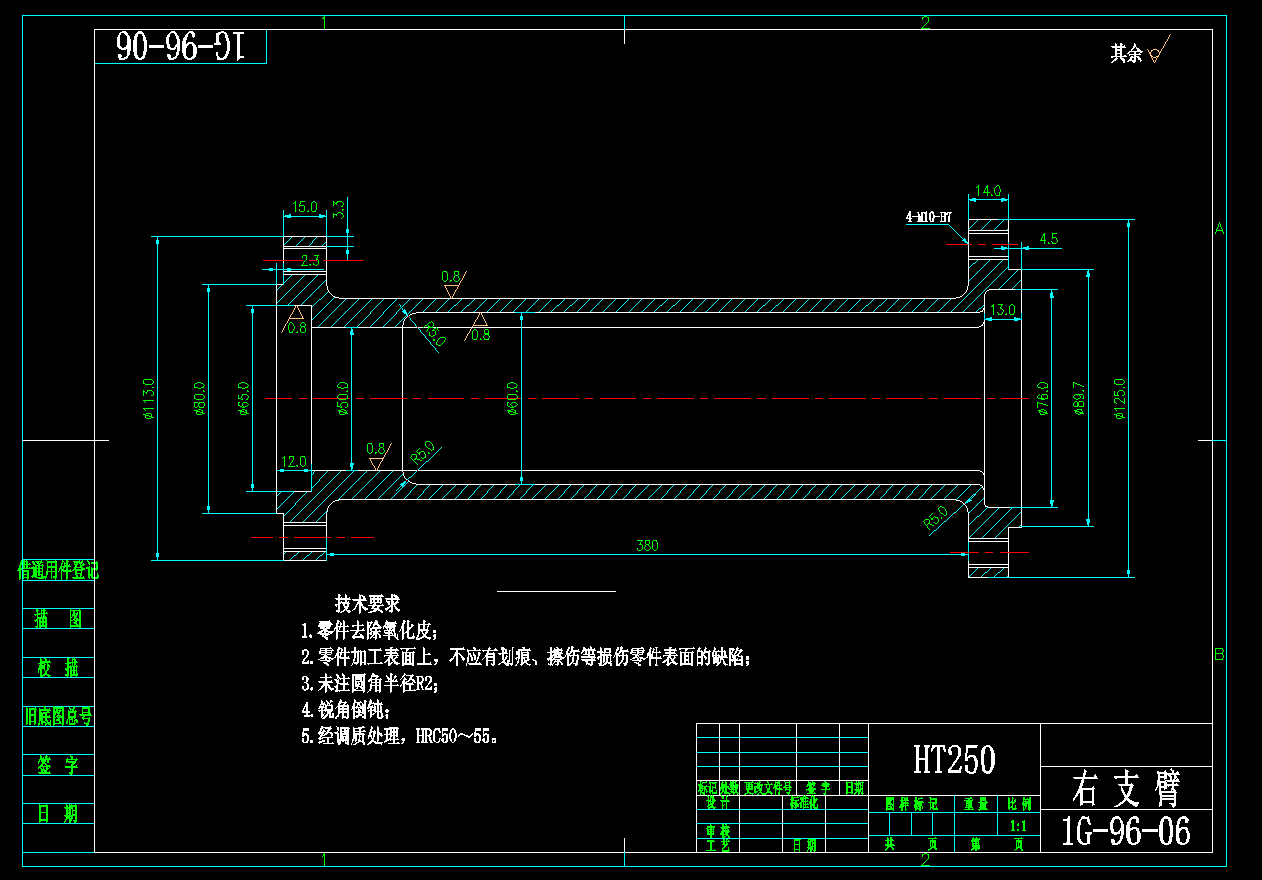Click the "工艺" title block cell
The width and height of the screenshot is (1262, 880).
[x=717, y=845]
